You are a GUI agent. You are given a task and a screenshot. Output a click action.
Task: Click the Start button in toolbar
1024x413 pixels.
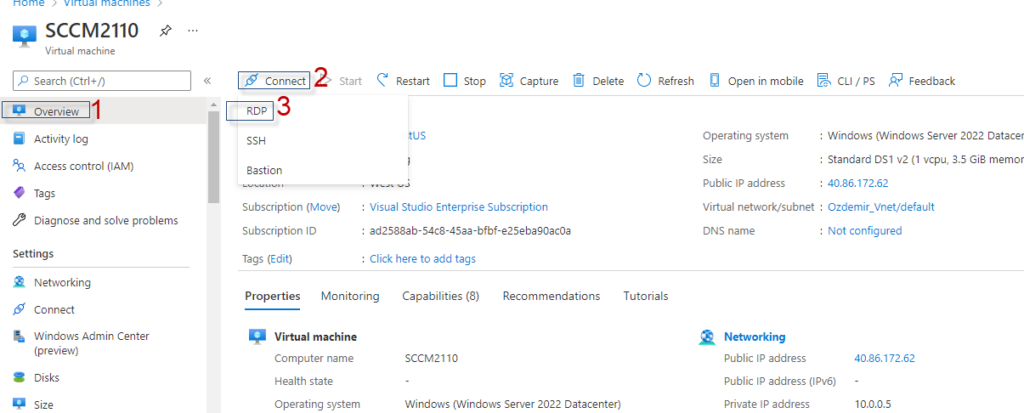point(344,81)
